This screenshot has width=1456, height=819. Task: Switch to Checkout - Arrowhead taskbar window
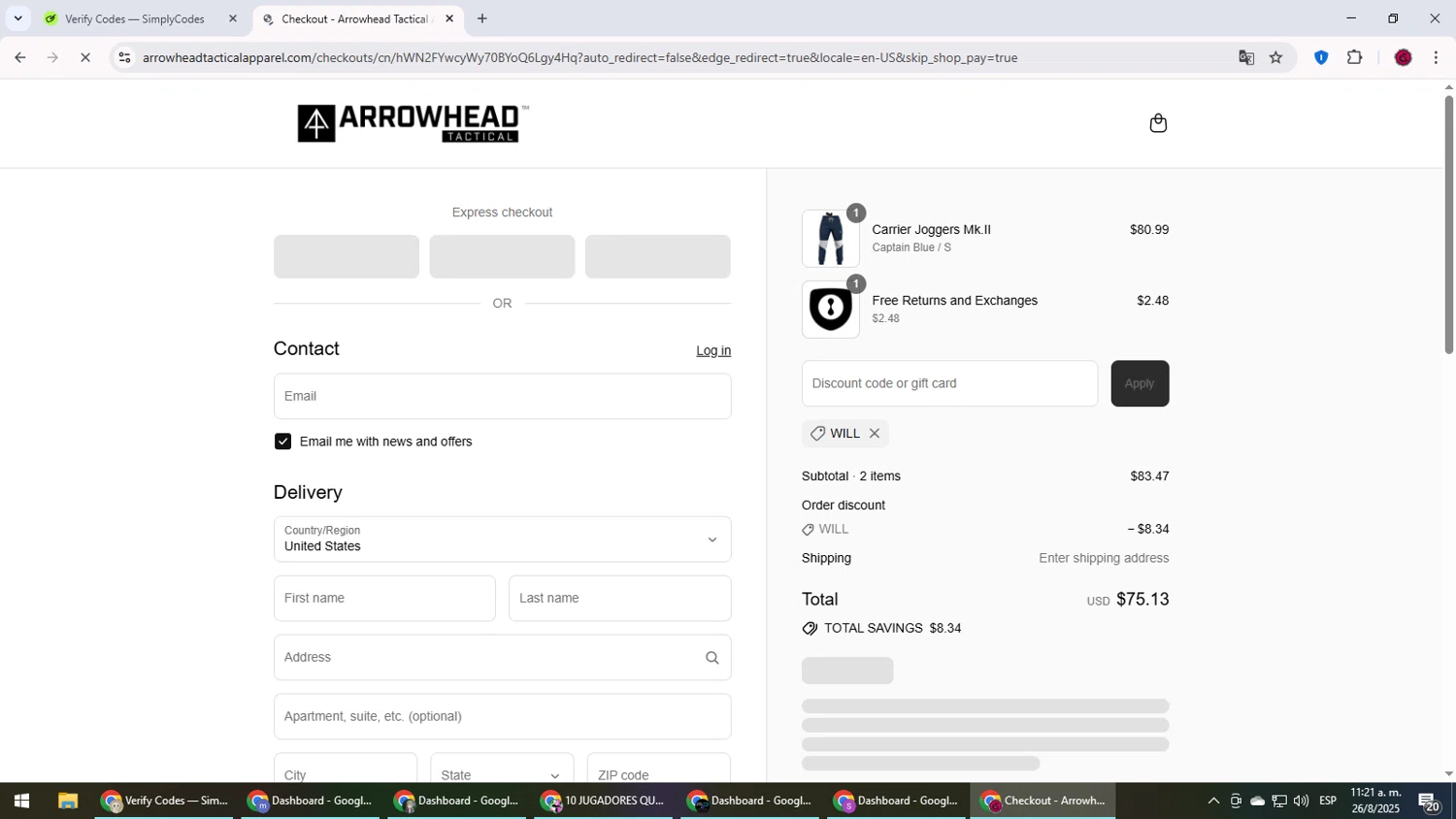click(x=1043, y=802)
